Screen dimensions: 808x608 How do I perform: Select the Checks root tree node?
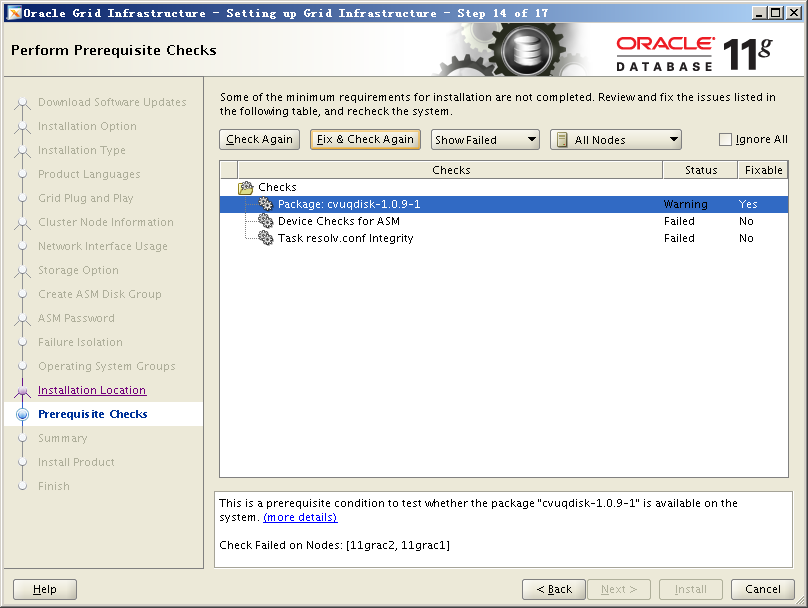[277, 187]
